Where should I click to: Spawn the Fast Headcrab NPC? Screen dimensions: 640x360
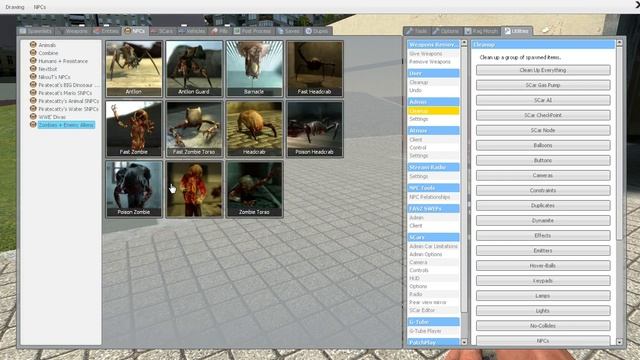click(x=314, y=69)
